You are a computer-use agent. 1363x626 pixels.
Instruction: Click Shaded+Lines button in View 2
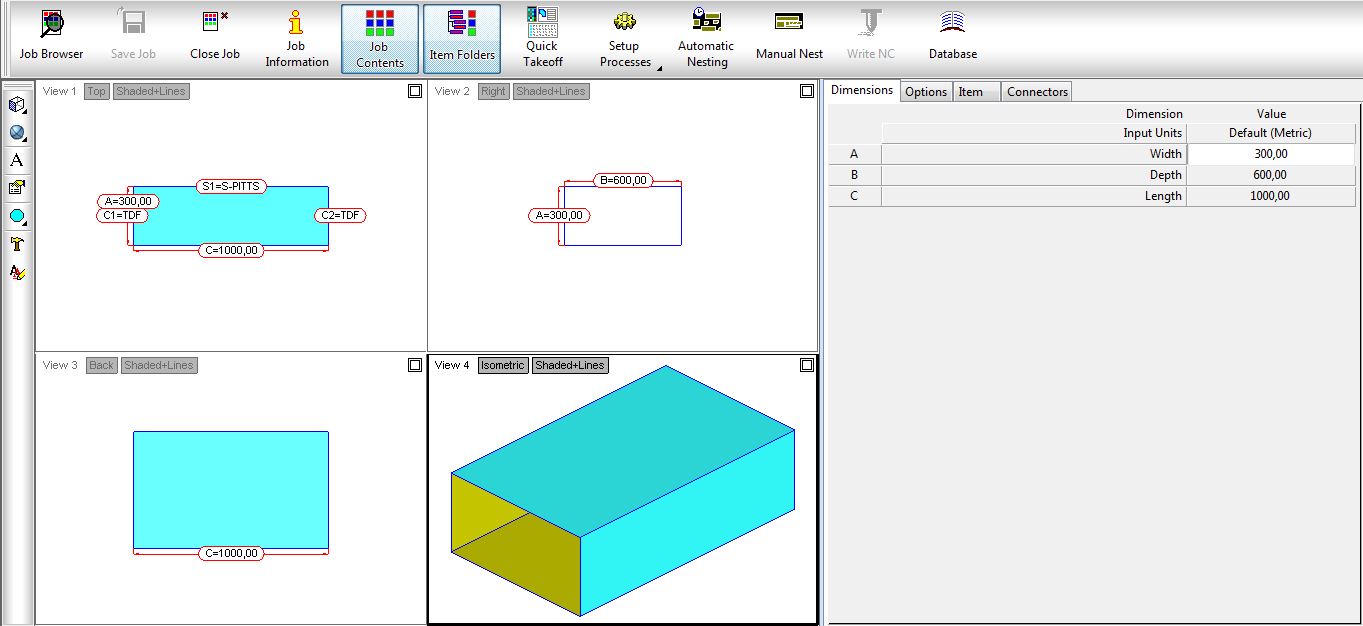pos(550,91)
